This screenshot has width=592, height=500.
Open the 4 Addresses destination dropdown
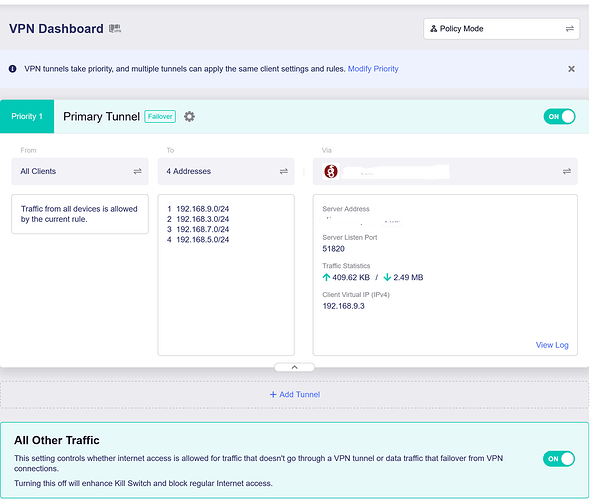pos(226,171)
